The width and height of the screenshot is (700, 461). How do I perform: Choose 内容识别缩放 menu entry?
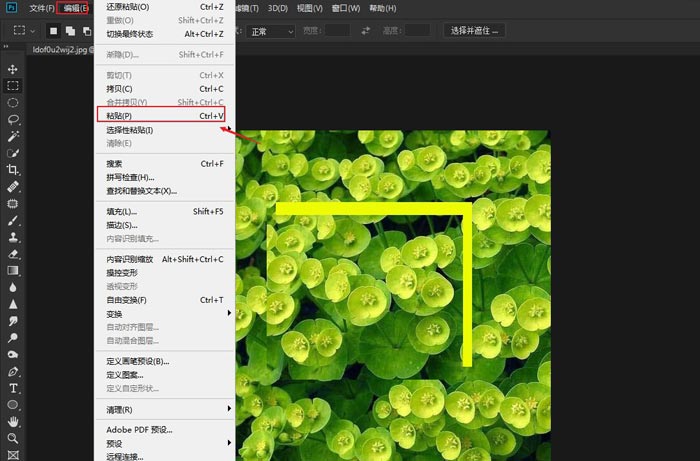click(165, 259)
